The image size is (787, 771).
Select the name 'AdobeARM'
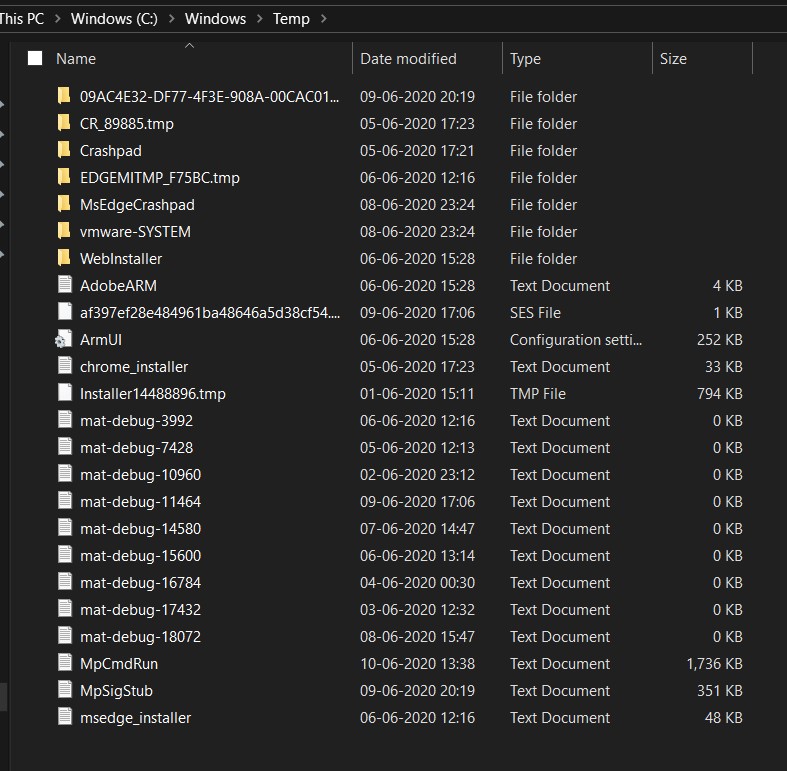click(x=118, y=286)
